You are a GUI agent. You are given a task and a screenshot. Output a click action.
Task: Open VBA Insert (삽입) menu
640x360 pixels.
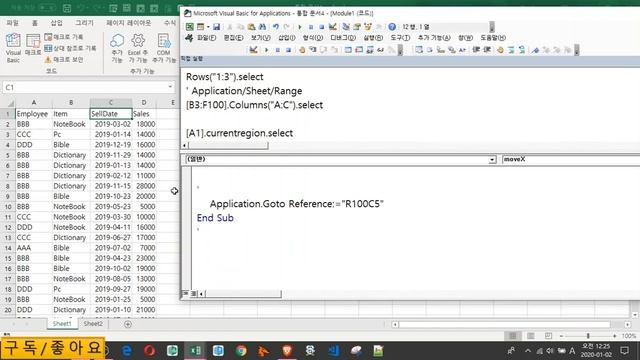point(287,38)
